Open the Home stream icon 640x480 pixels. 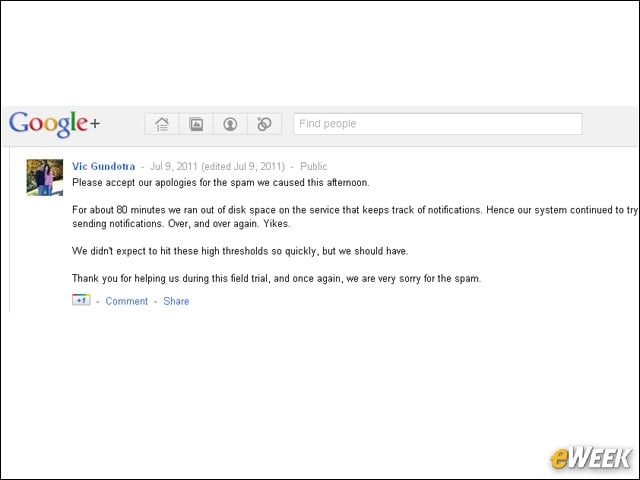point(162,124)
